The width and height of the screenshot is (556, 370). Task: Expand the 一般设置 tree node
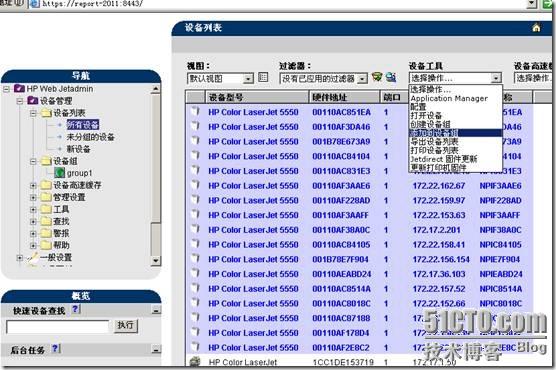(20, 258)
